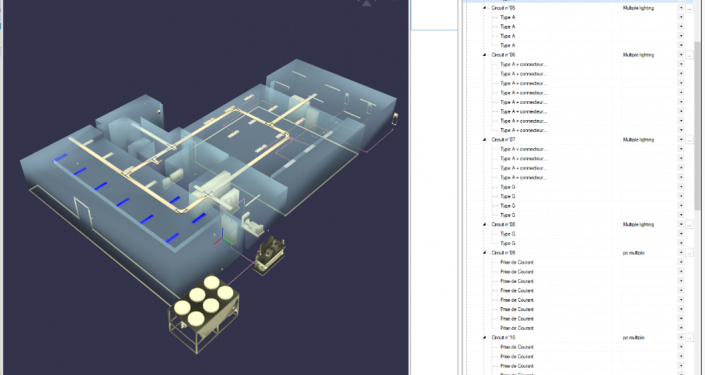Collapse the Circuit n°06 tree node
Screen dimensions: 705x375
485,55
